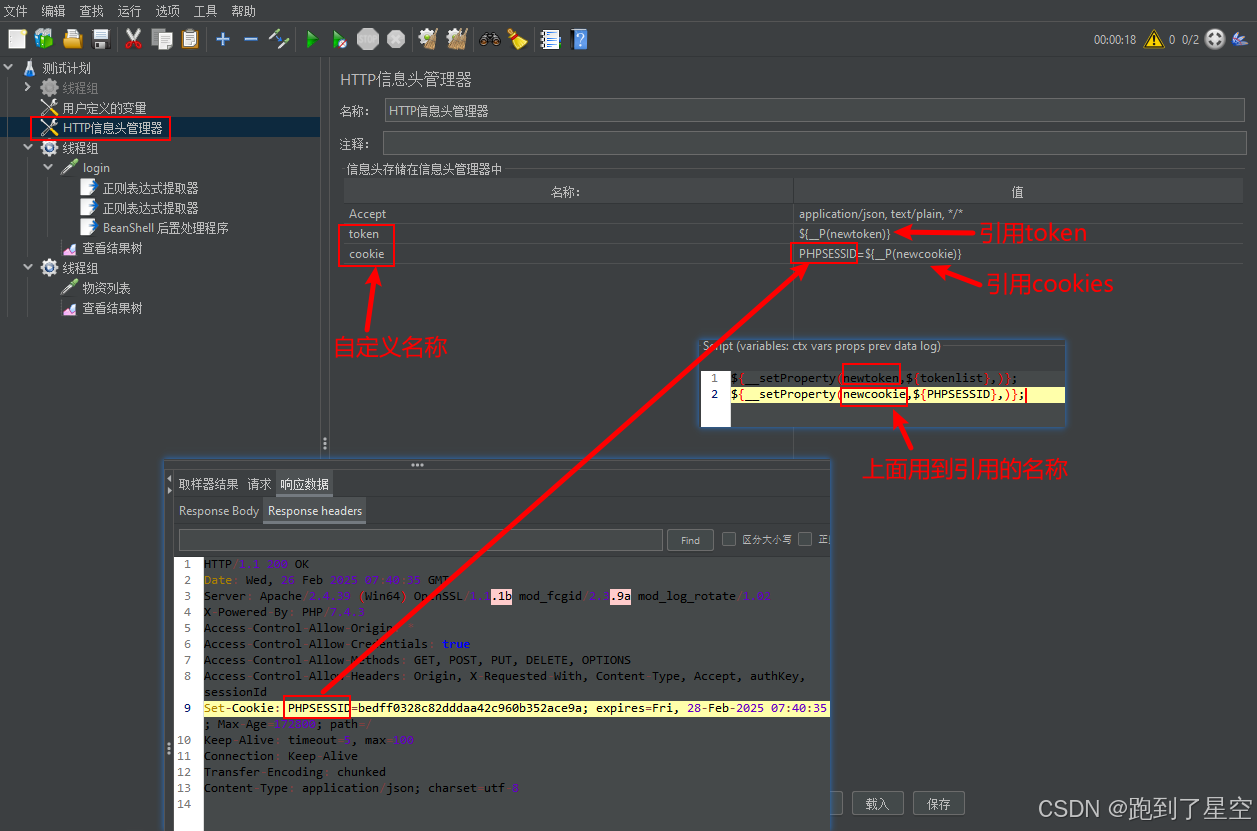
Task: Click Start no pauses icon
Action: pos(340,39)
